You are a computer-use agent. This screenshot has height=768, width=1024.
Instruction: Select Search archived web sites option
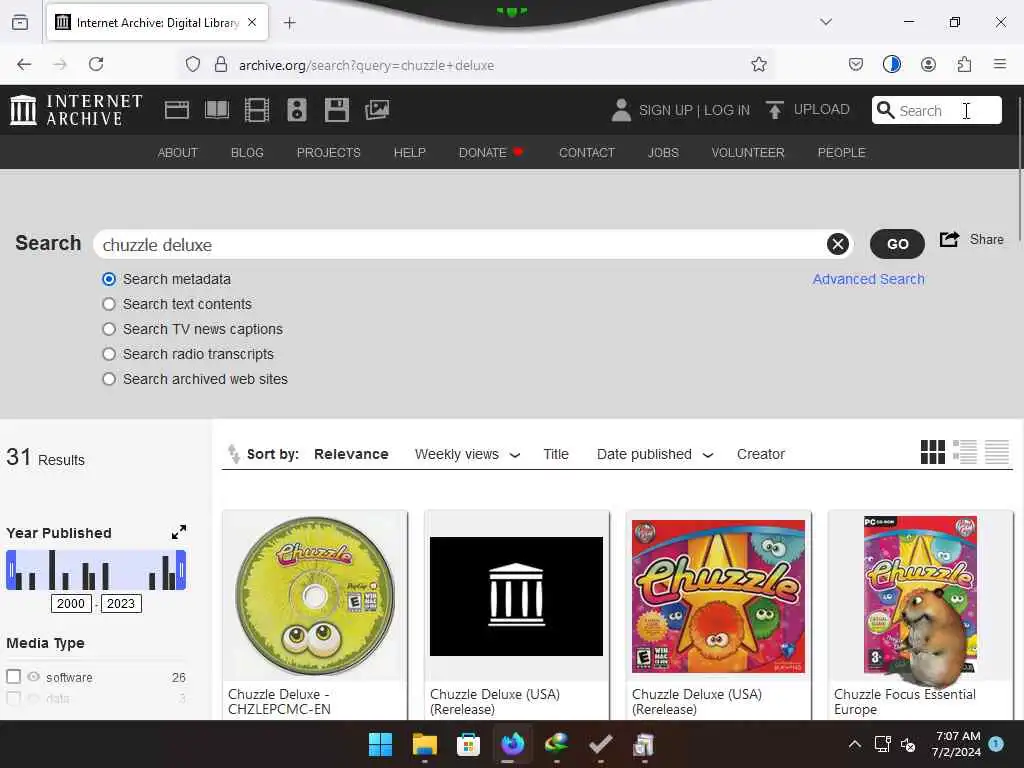(x=109, y=379)
